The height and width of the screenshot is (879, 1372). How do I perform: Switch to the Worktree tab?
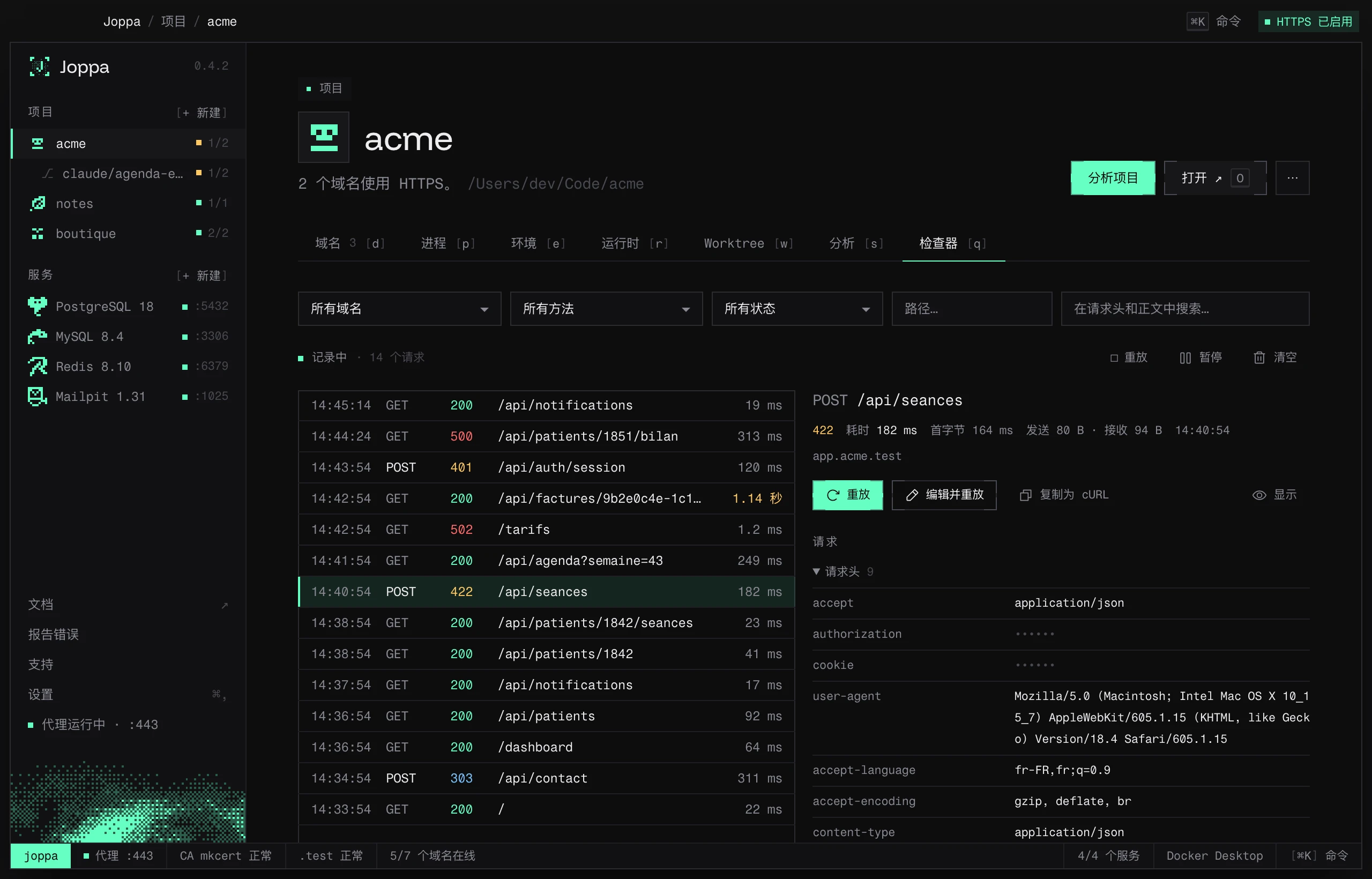click(x=748, y=243)
